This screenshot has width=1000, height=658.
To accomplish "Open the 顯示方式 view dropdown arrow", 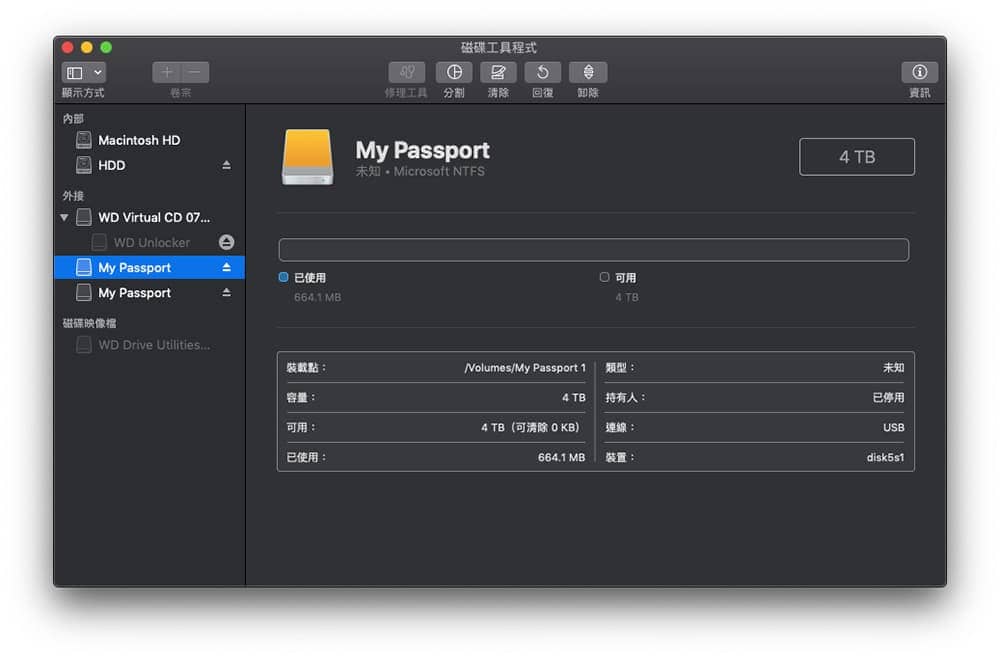I will pyautogui.click(x=98, y=72).
